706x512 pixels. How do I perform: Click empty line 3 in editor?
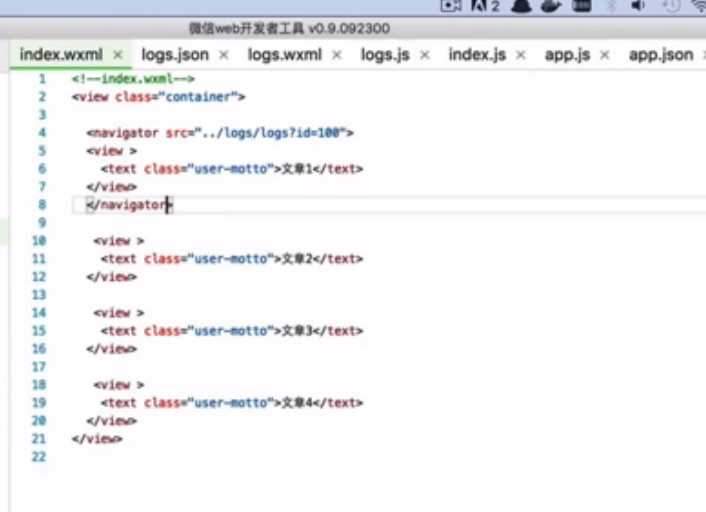coord(387,115)
